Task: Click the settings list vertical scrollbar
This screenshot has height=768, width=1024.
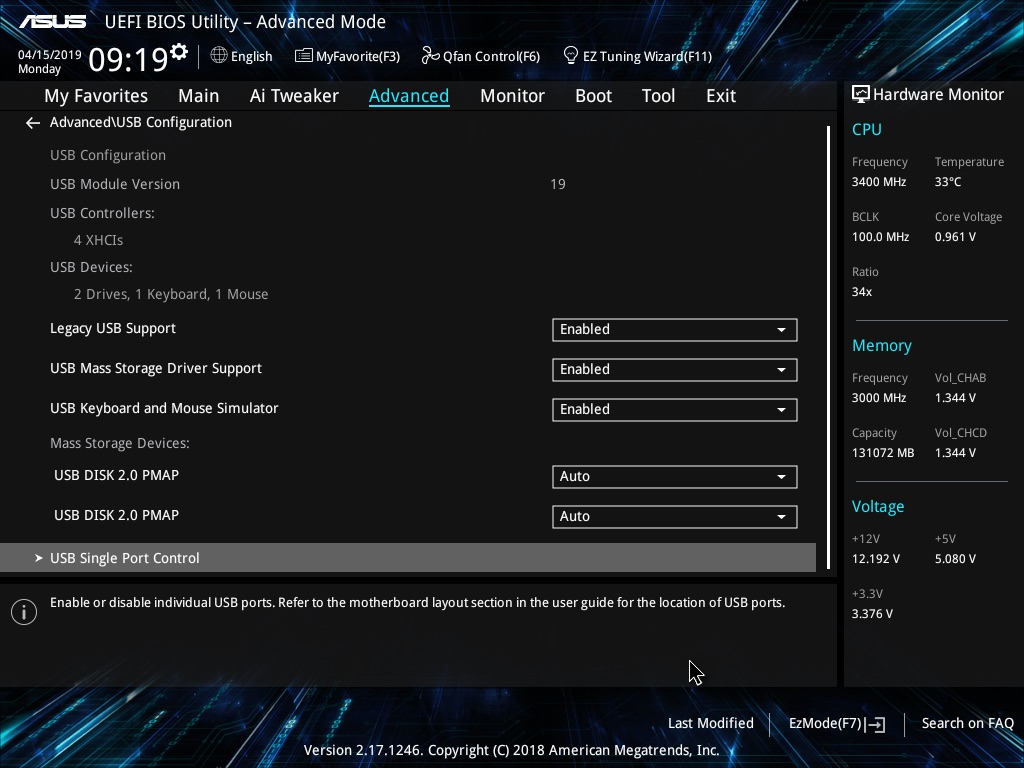Action: 828,347
